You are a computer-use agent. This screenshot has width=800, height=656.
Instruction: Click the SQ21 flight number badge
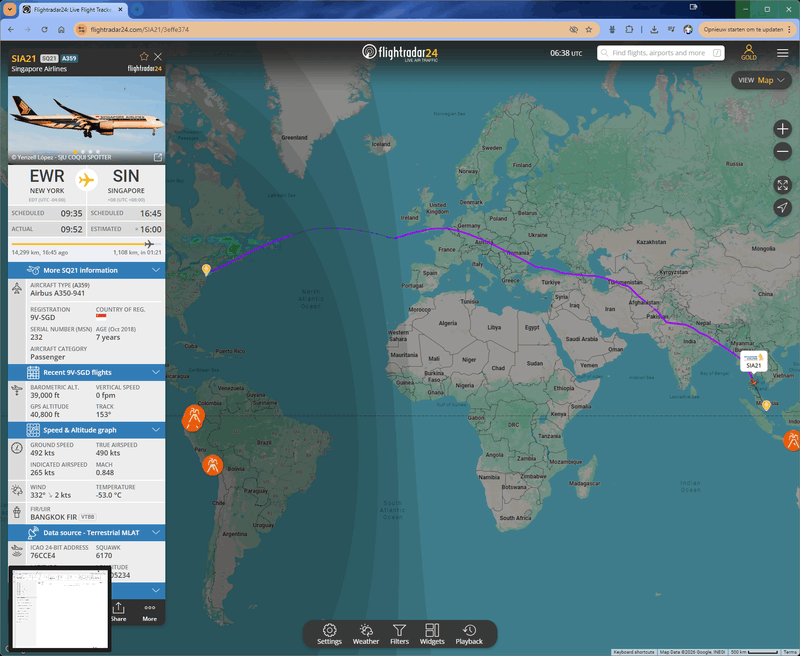pos(49,59)
